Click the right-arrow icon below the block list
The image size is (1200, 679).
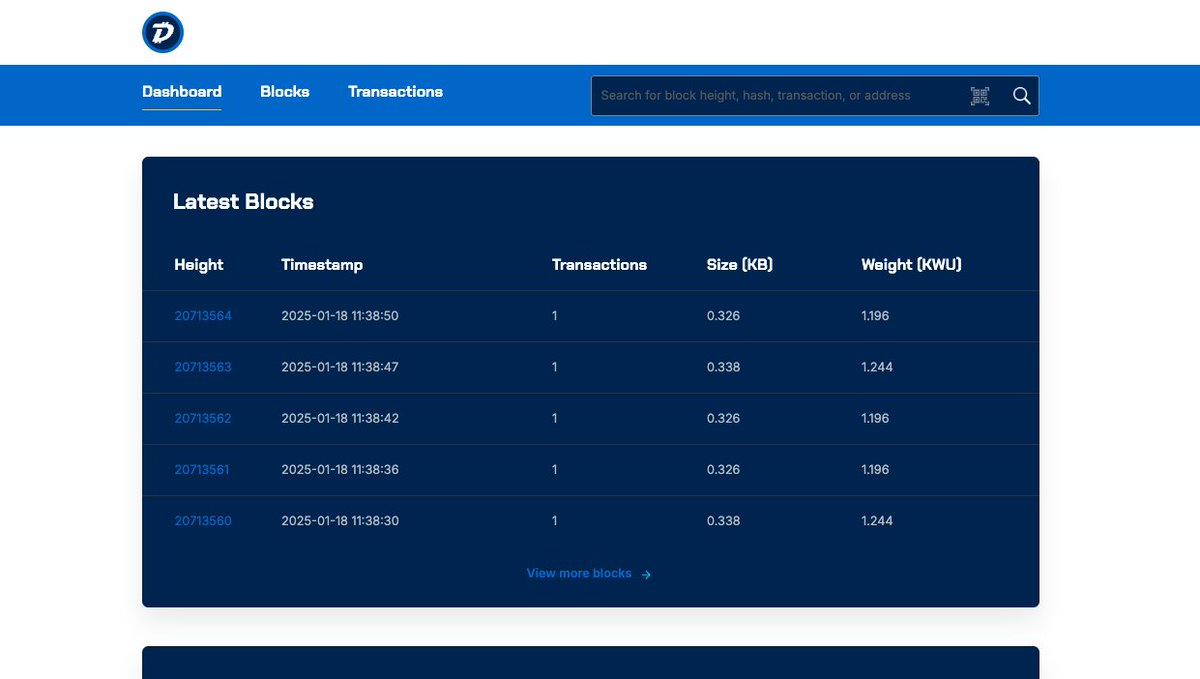click(x=646, y=574)
